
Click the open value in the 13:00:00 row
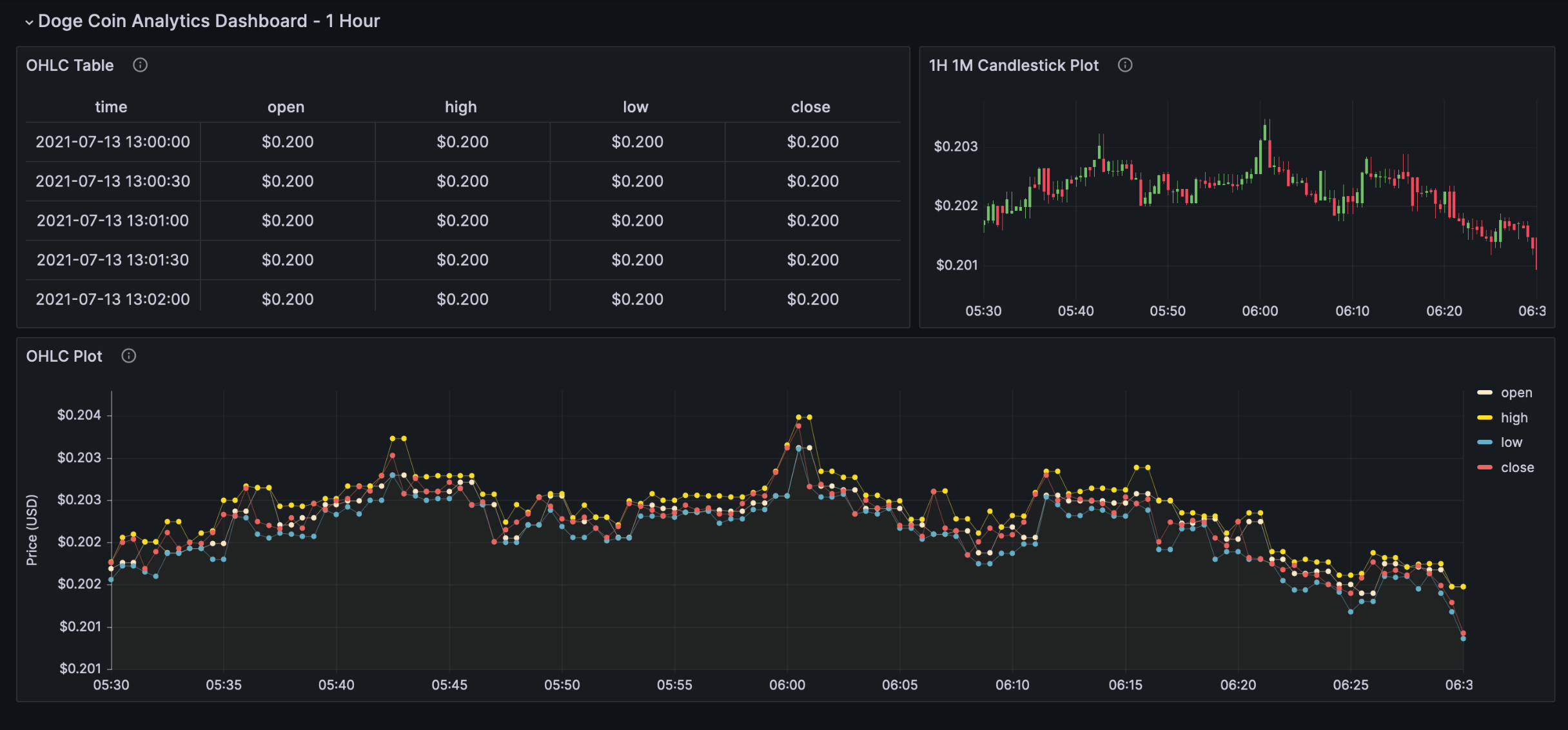288,142
